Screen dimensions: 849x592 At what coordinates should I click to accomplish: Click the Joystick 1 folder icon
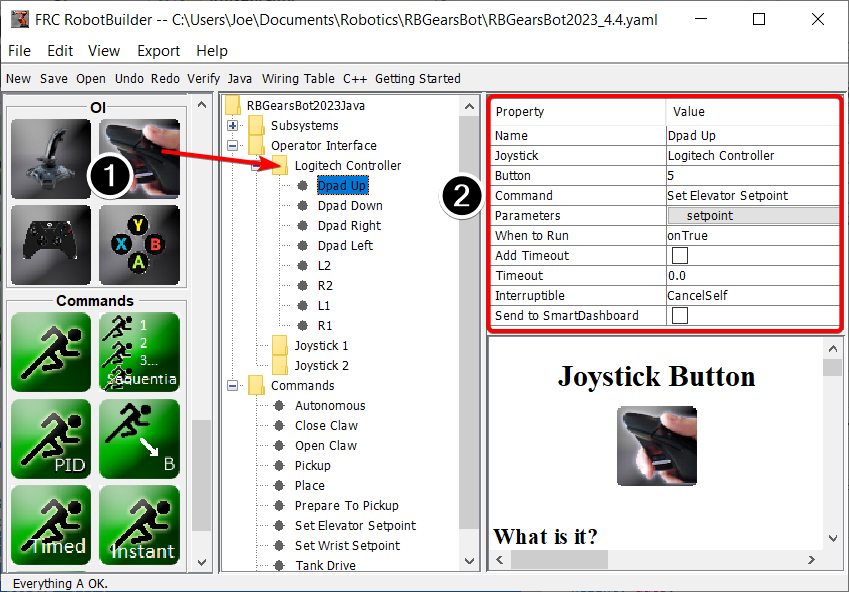click(x=280, y=346)
